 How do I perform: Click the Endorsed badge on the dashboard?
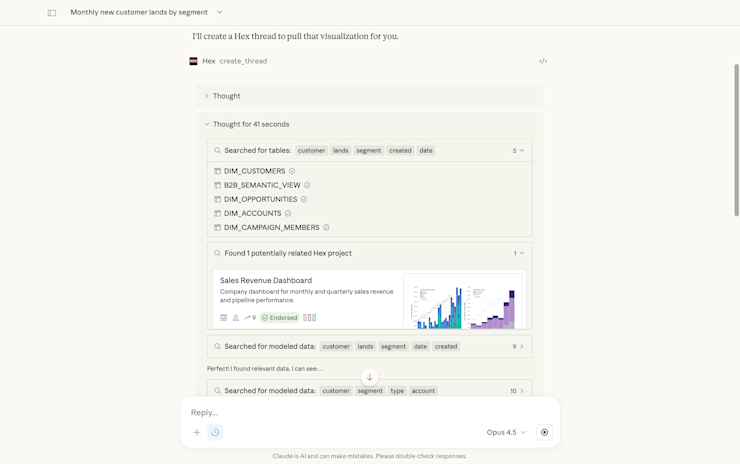click(280, 318)
